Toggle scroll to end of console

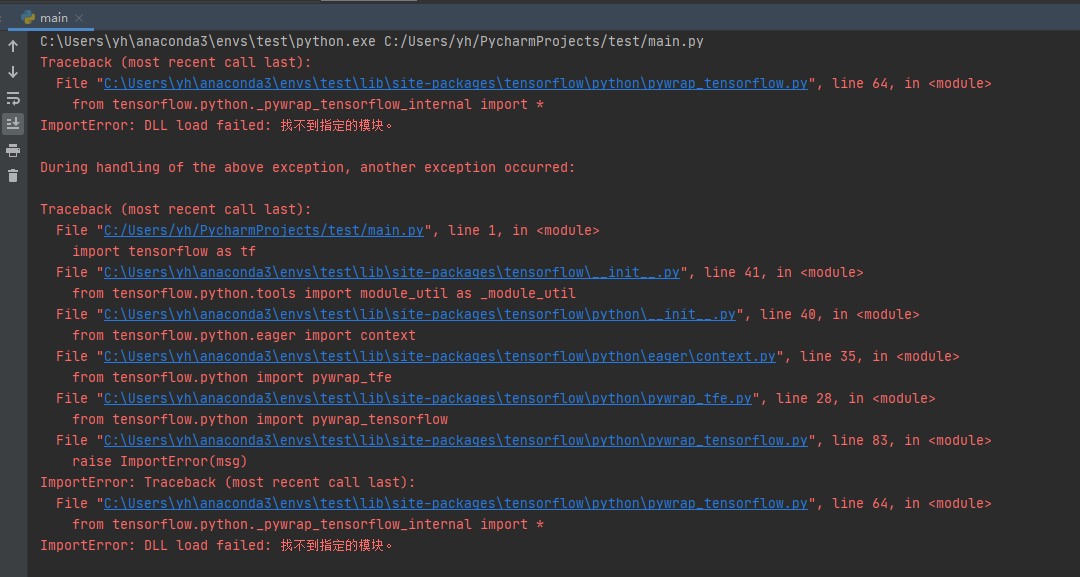13,124
